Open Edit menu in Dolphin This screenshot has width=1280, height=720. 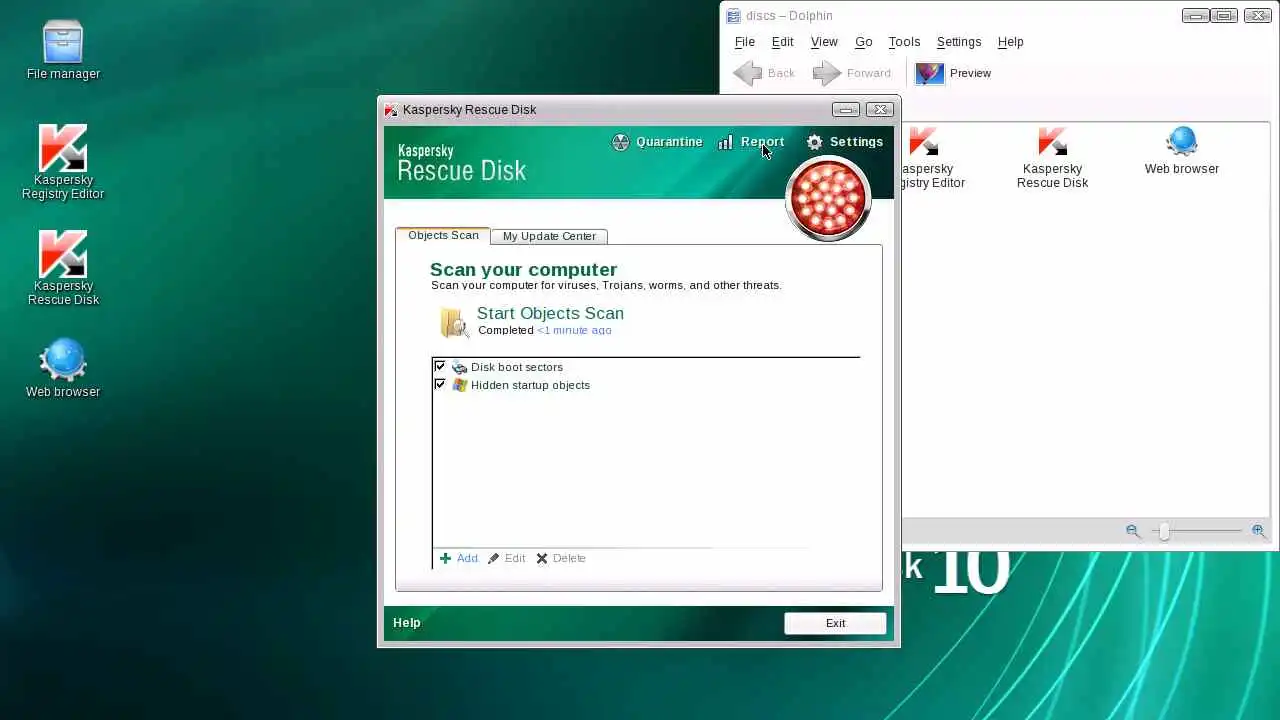point(782,42)
